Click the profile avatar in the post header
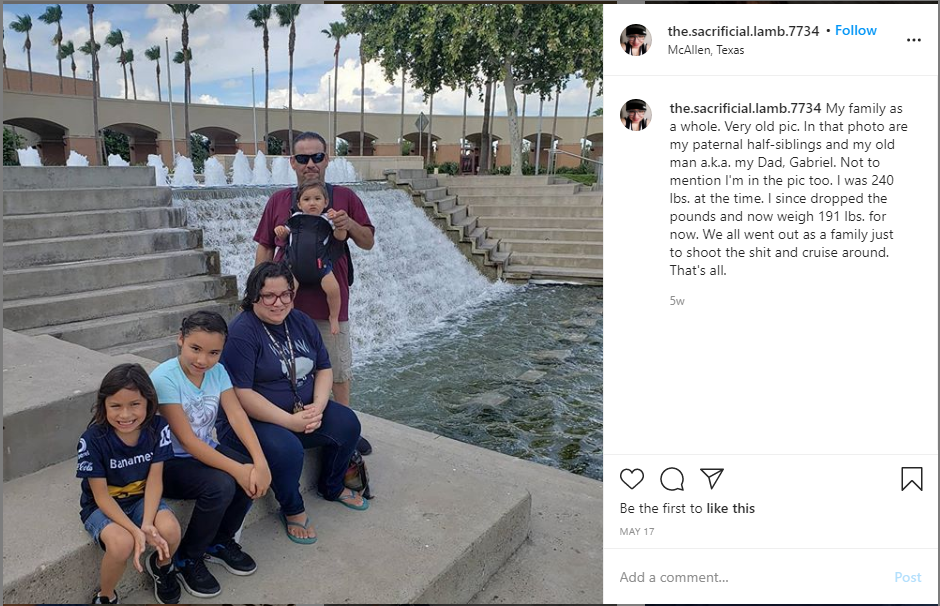This screenshot has width=940, height=606. click(x=635, y=40)
